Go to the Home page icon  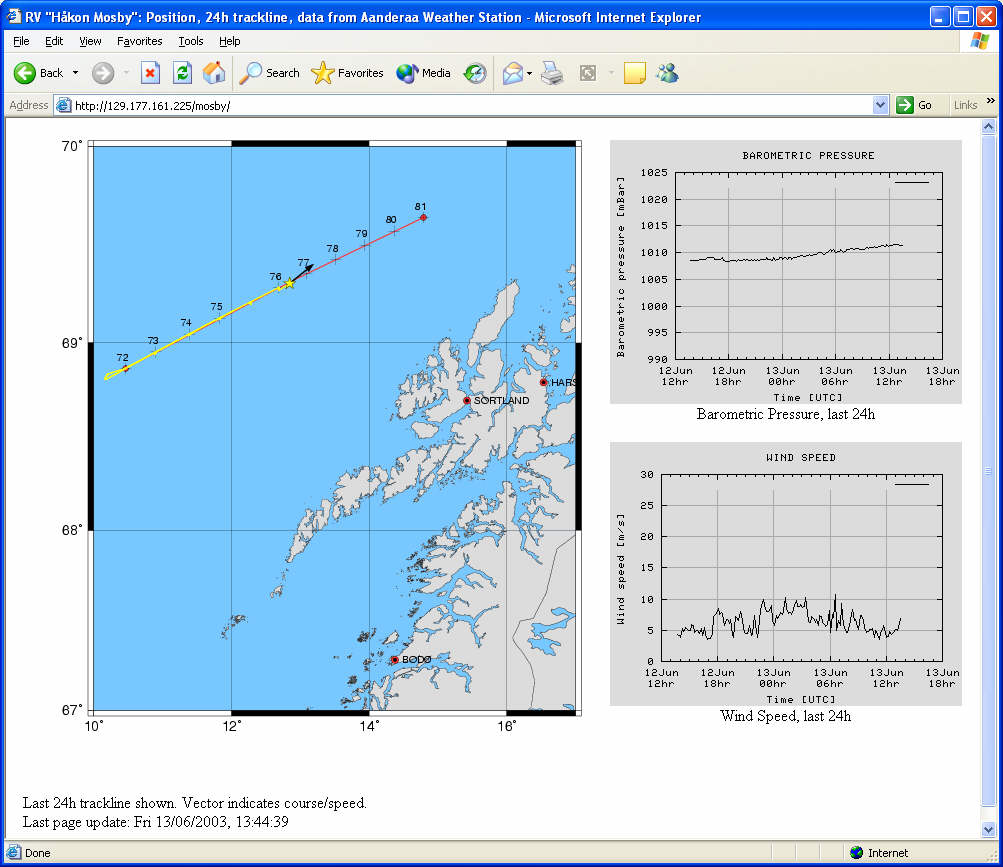[214, 73]
